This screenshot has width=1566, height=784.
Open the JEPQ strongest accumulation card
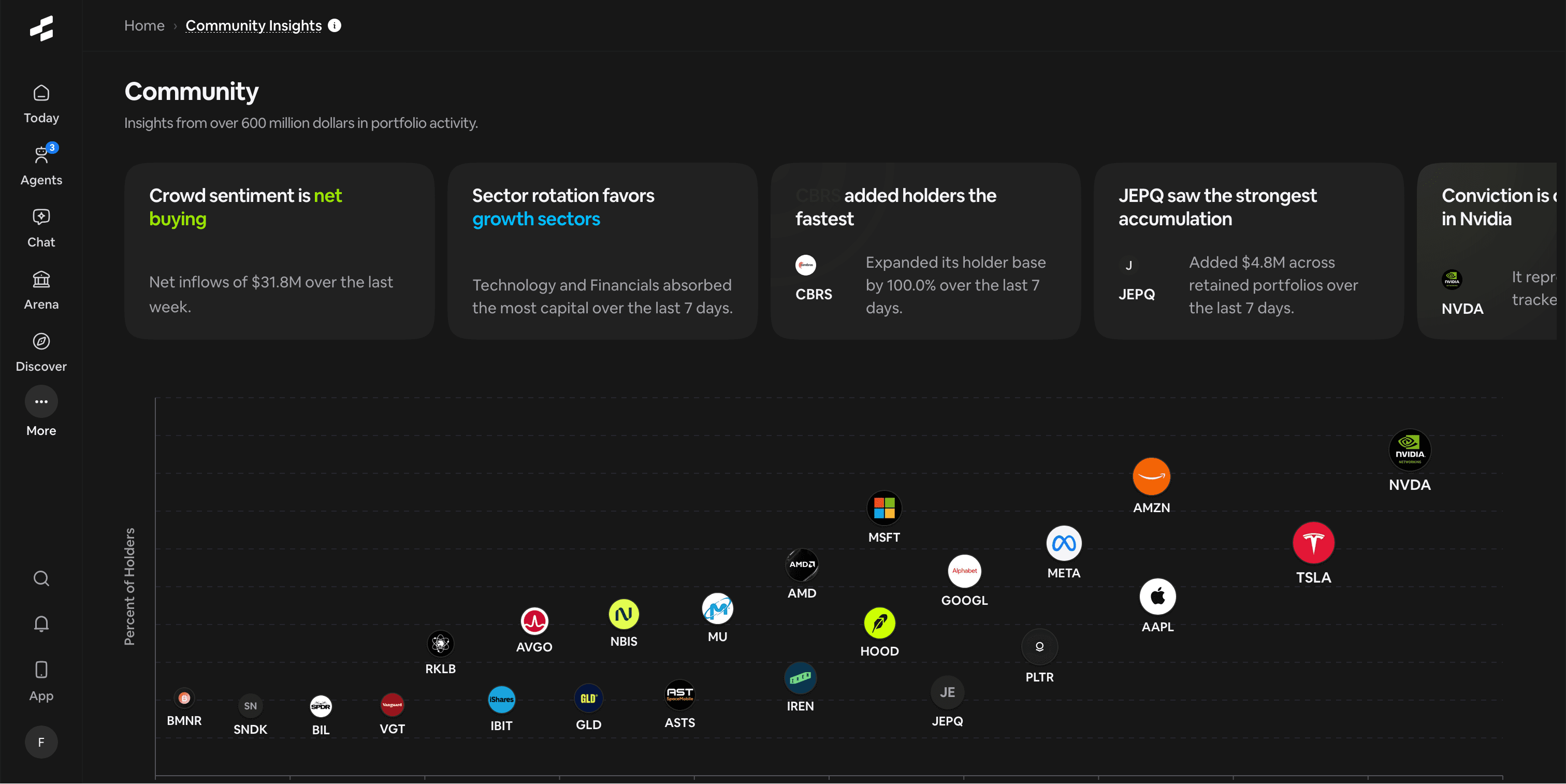(x=1249, y=251)
